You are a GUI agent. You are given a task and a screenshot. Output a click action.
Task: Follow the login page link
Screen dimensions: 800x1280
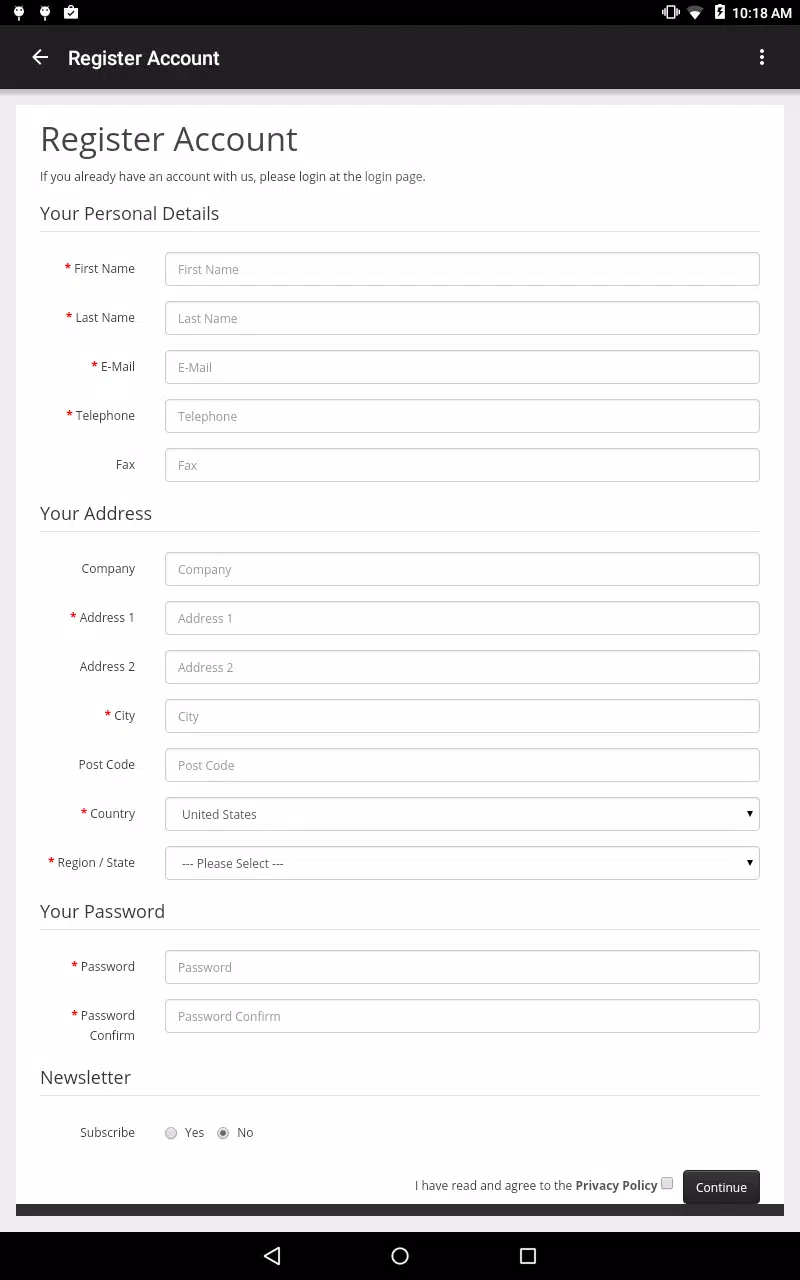pos(393,177)
